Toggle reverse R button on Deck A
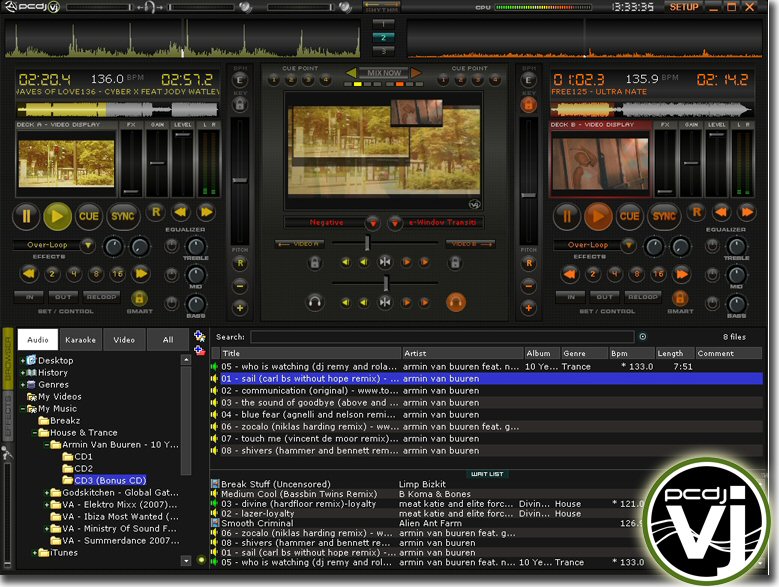The image size is (779, 587). coord(156,213)
